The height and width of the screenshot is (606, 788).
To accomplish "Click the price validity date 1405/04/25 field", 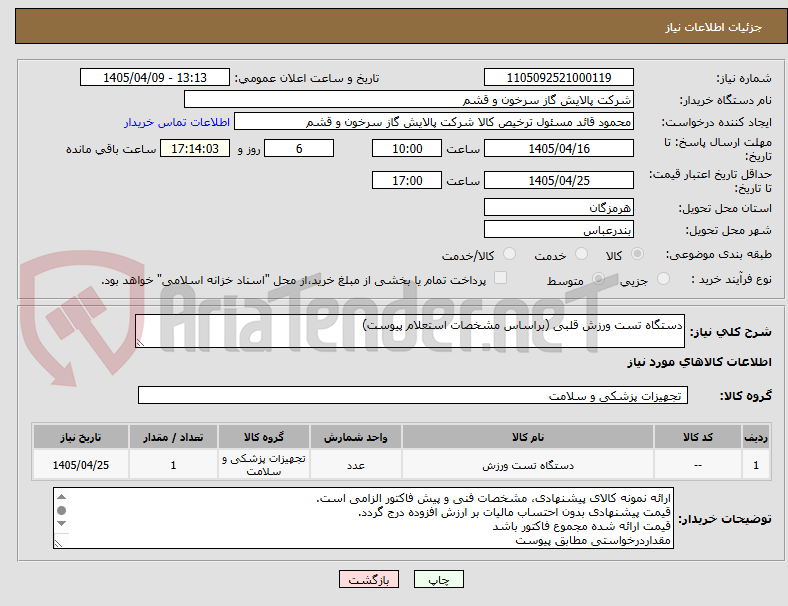I will pyautogui.click(x=558, y=180).
